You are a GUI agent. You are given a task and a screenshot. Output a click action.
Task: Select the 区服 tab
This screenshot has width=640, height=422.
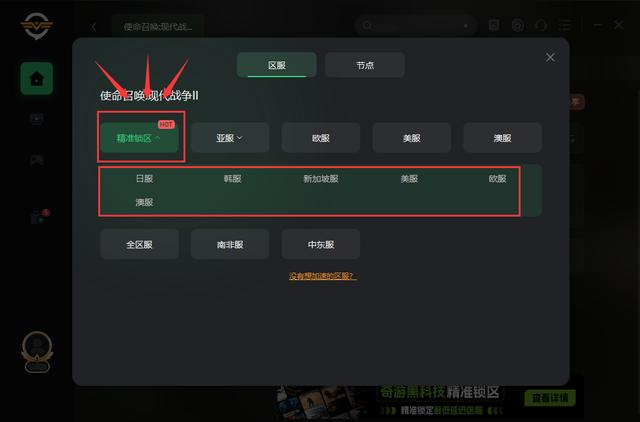point(277,65)
